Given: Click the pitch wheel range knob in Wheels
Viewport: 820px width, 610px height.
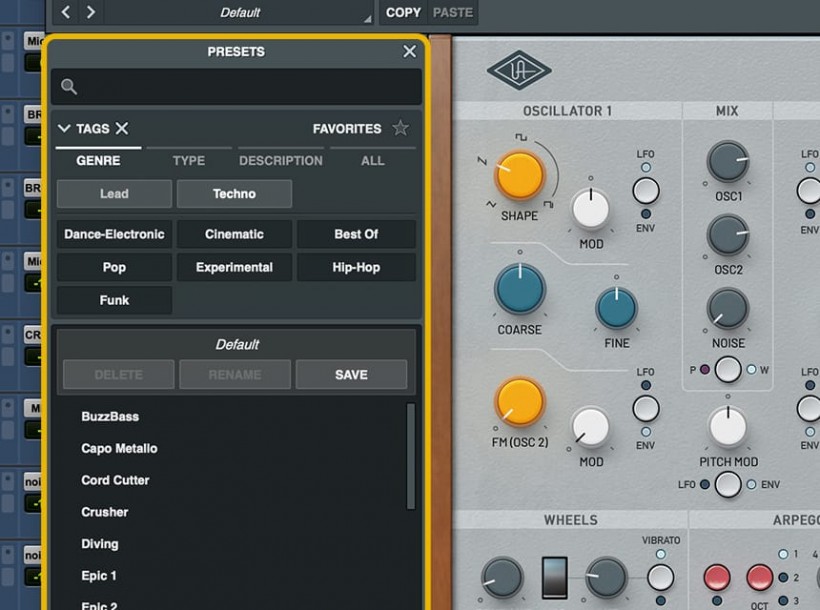Looking at the screenshot, I should point(502,578).
